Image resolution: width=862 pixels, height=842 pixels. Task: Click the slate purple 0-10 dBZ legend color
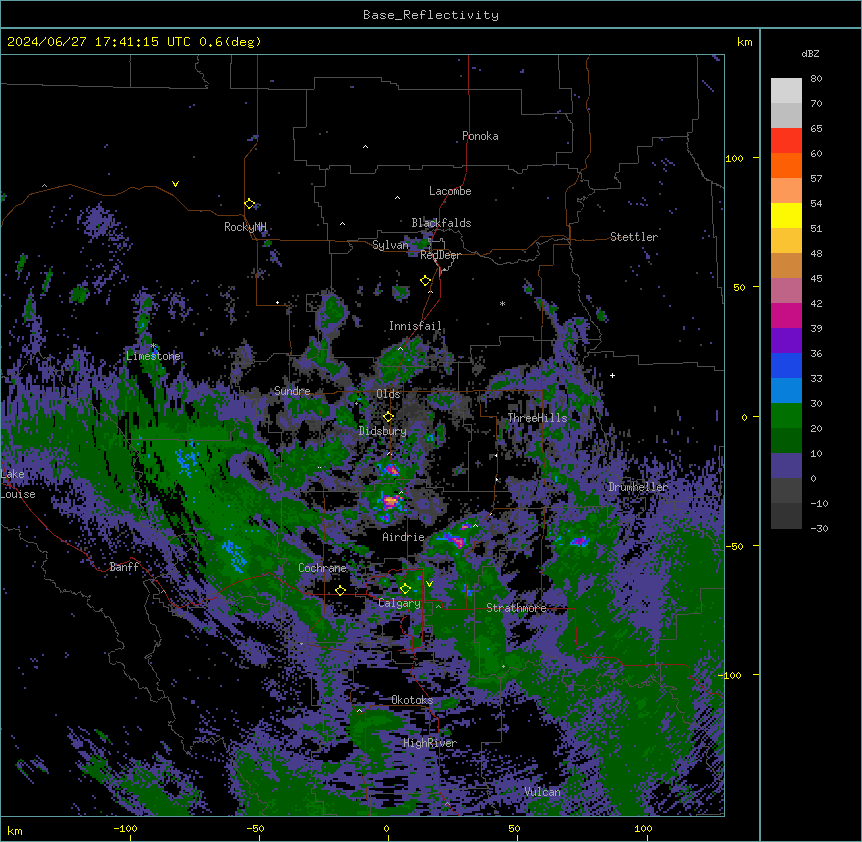click(786, 466)
